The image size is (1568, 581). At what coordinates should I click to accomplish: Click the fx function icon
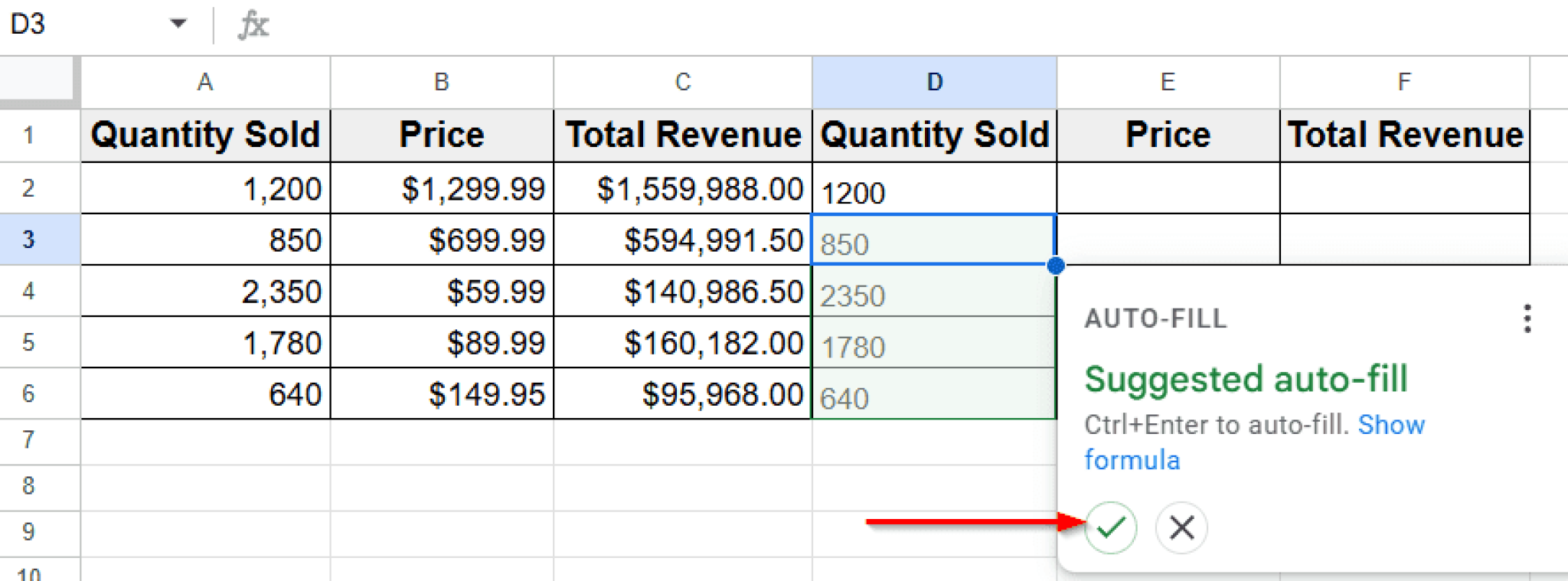tap(253, 24)
